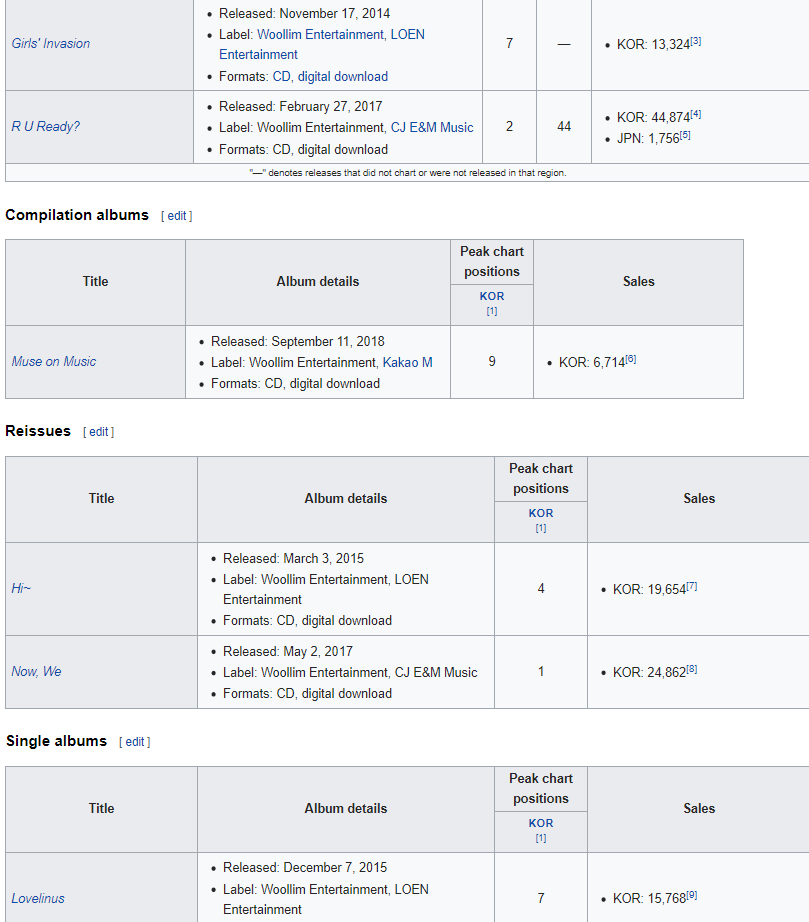809x922 pixels.
Task: Open Woollim Entertainment link in Girls' Invasion row
Action: [x=320, y=35]
